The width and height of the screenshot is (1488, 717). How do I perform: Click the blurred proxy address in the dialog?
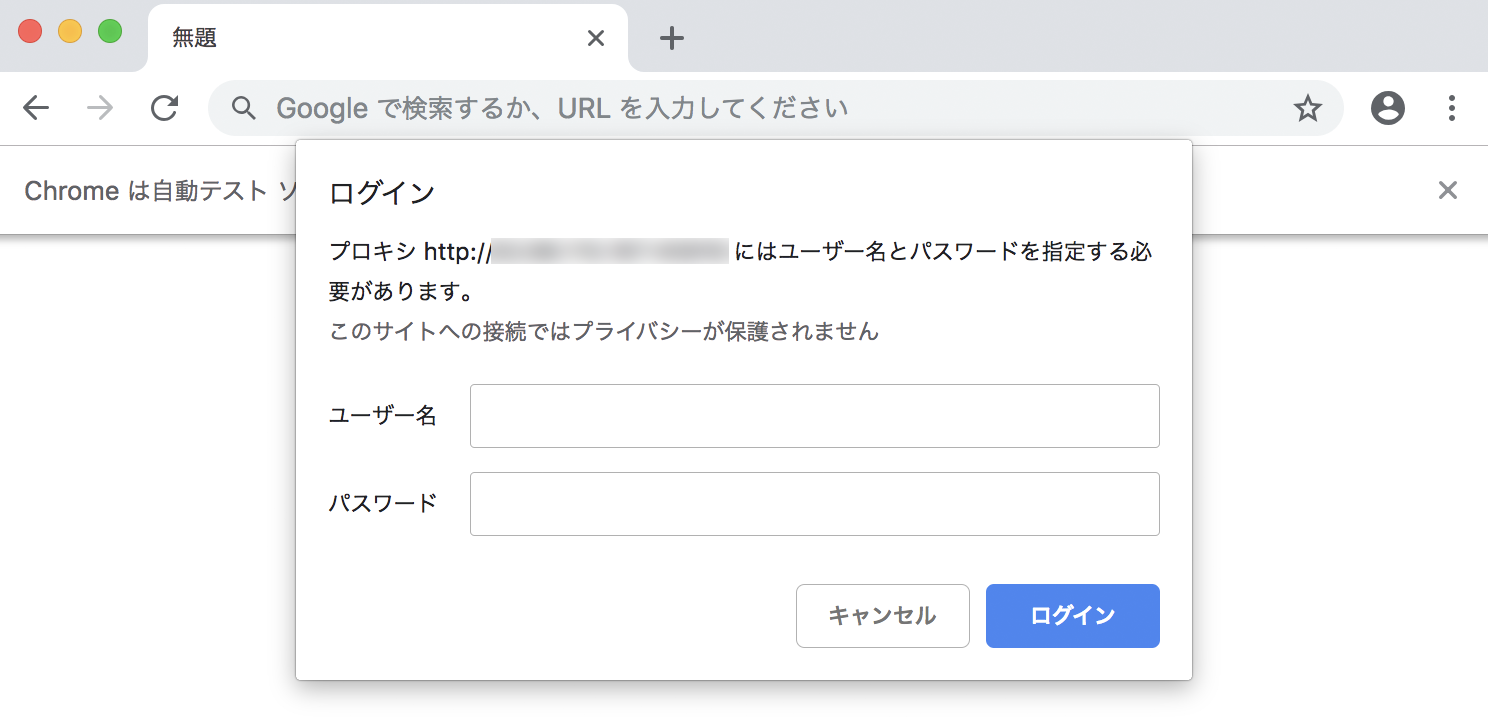pyautogui.click(x=608, y=251)
